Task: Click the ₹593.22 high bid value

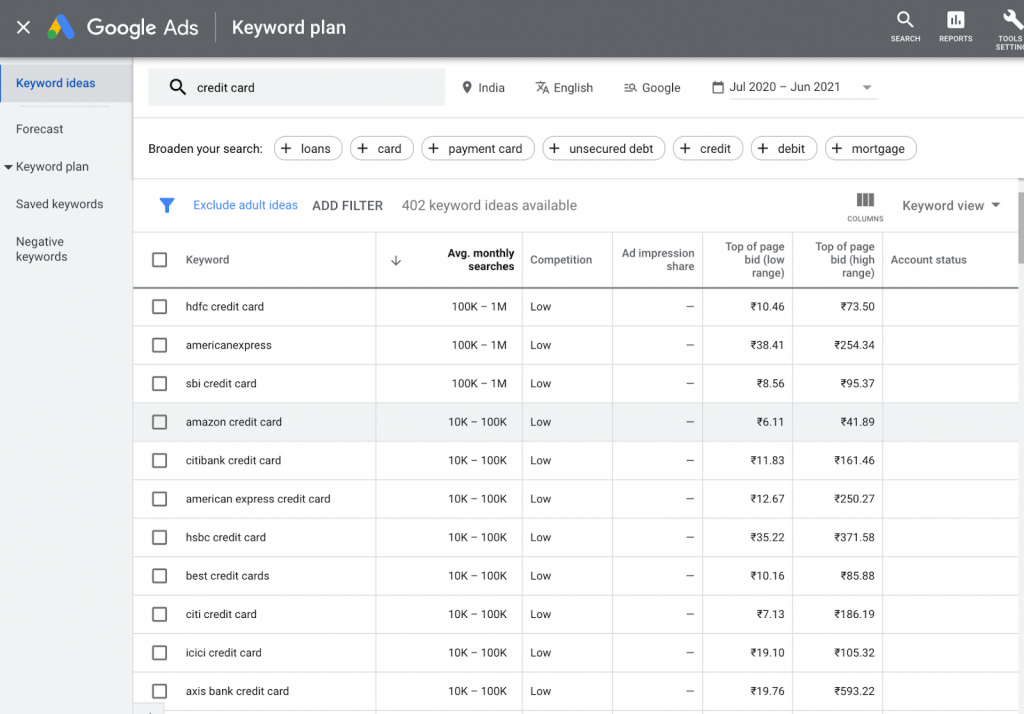Action: coord(854,691)
